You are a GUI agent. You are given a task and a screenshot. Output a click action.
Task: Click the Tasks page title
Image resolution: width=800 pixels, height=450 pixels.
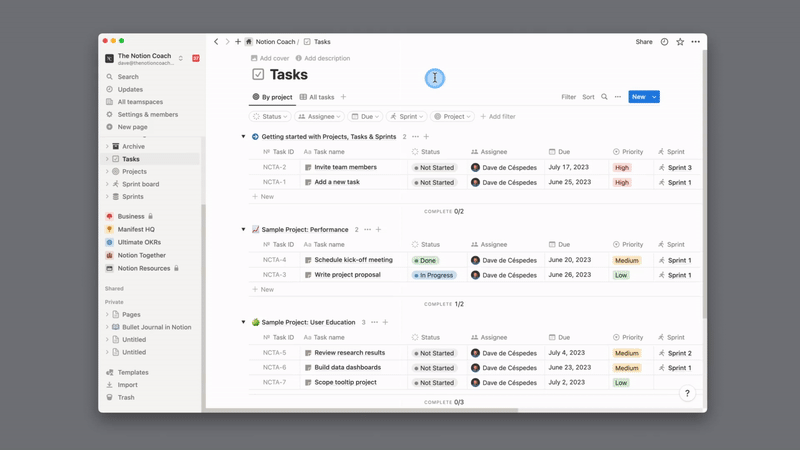(x=289, y=74)
